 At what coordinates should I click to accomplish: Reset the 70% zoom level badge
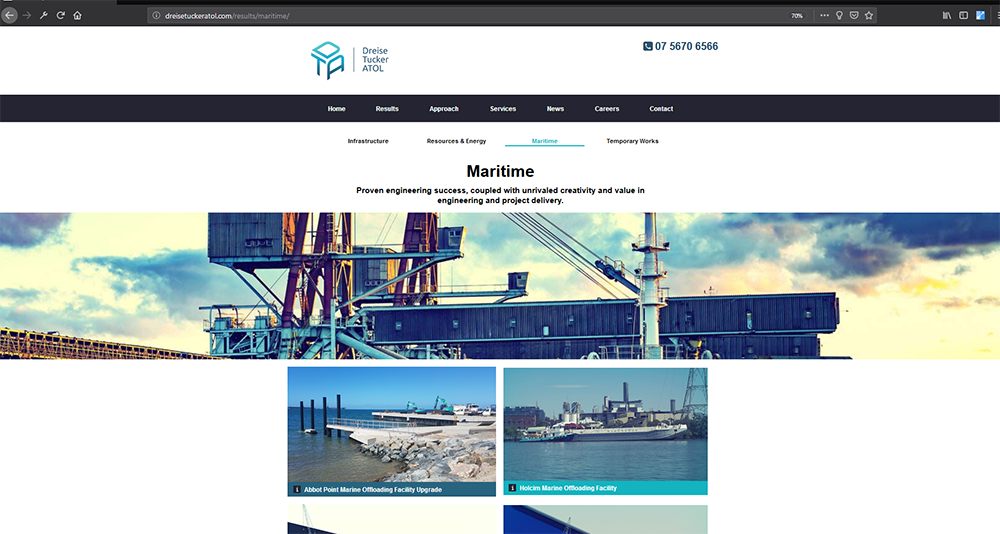pos(797,16)
